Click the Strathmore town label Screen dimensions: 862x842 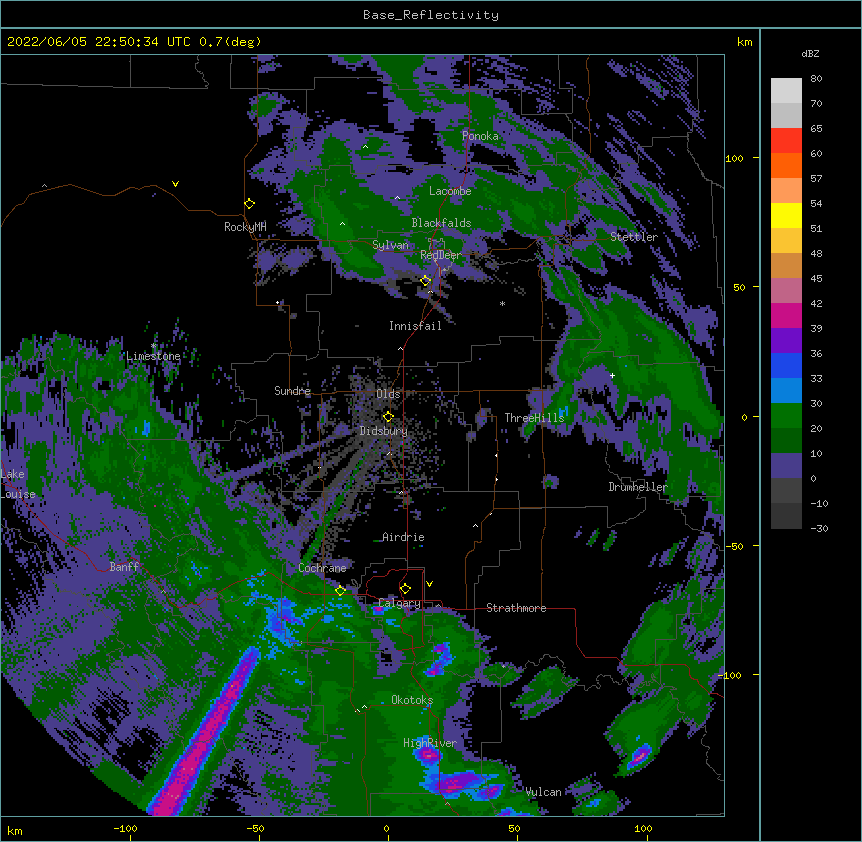516,608
